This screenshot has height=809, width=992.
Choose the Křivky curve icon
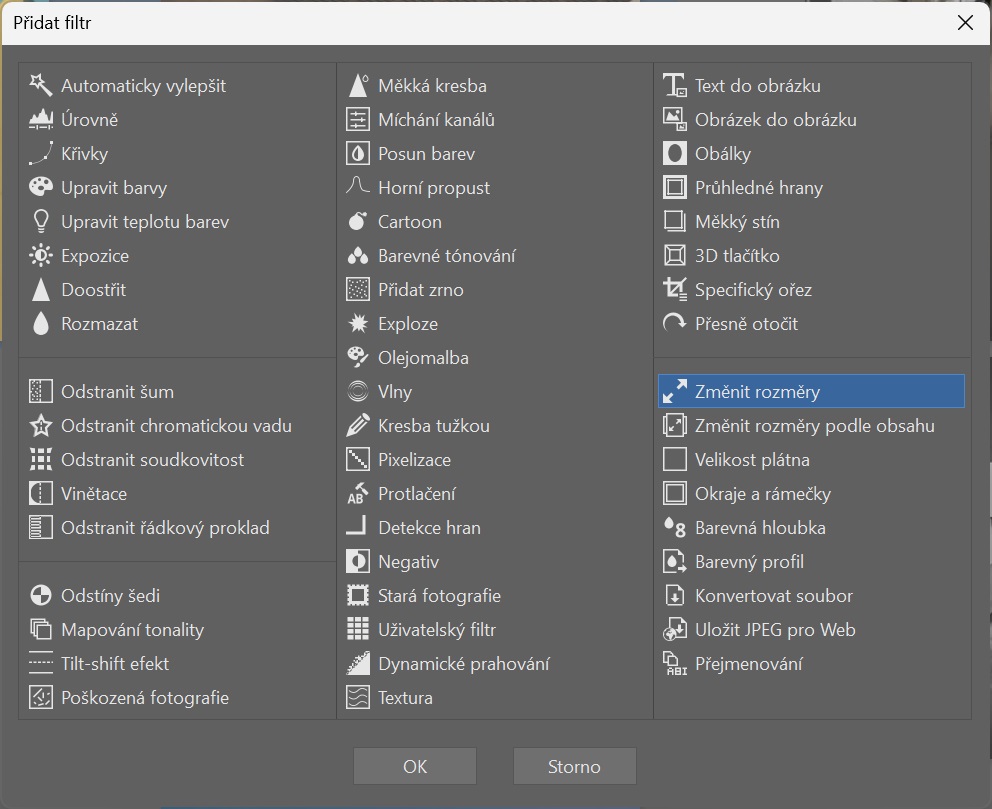coord(40,154)
